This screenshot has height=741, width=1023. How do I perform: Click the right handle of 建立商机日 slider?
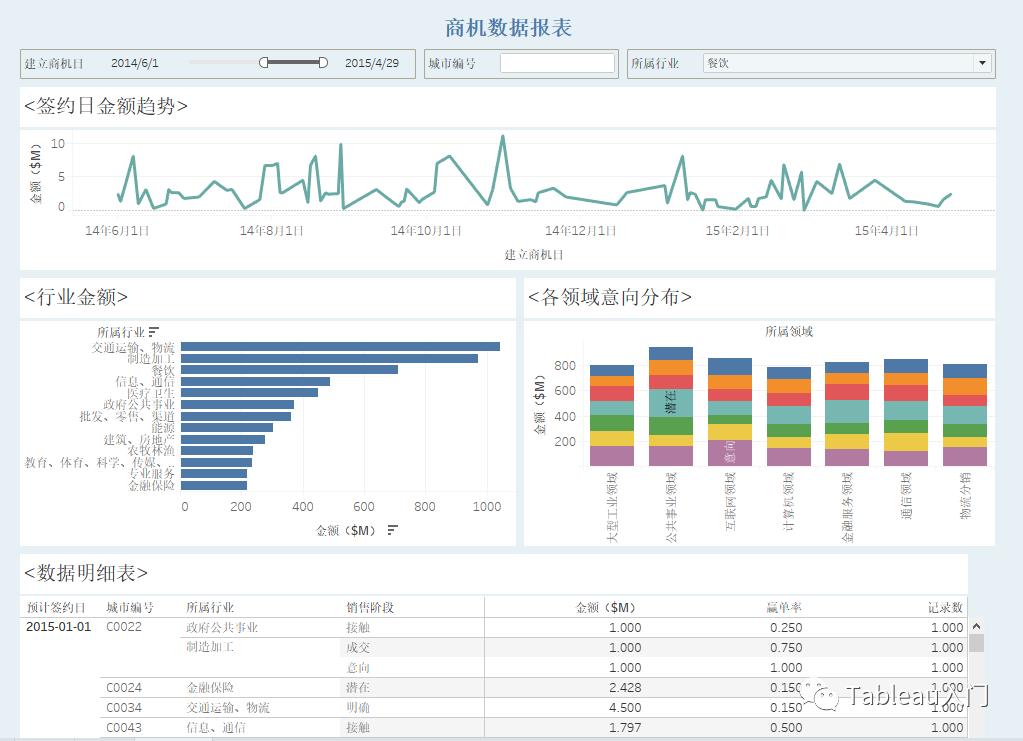tap(323, 63)
